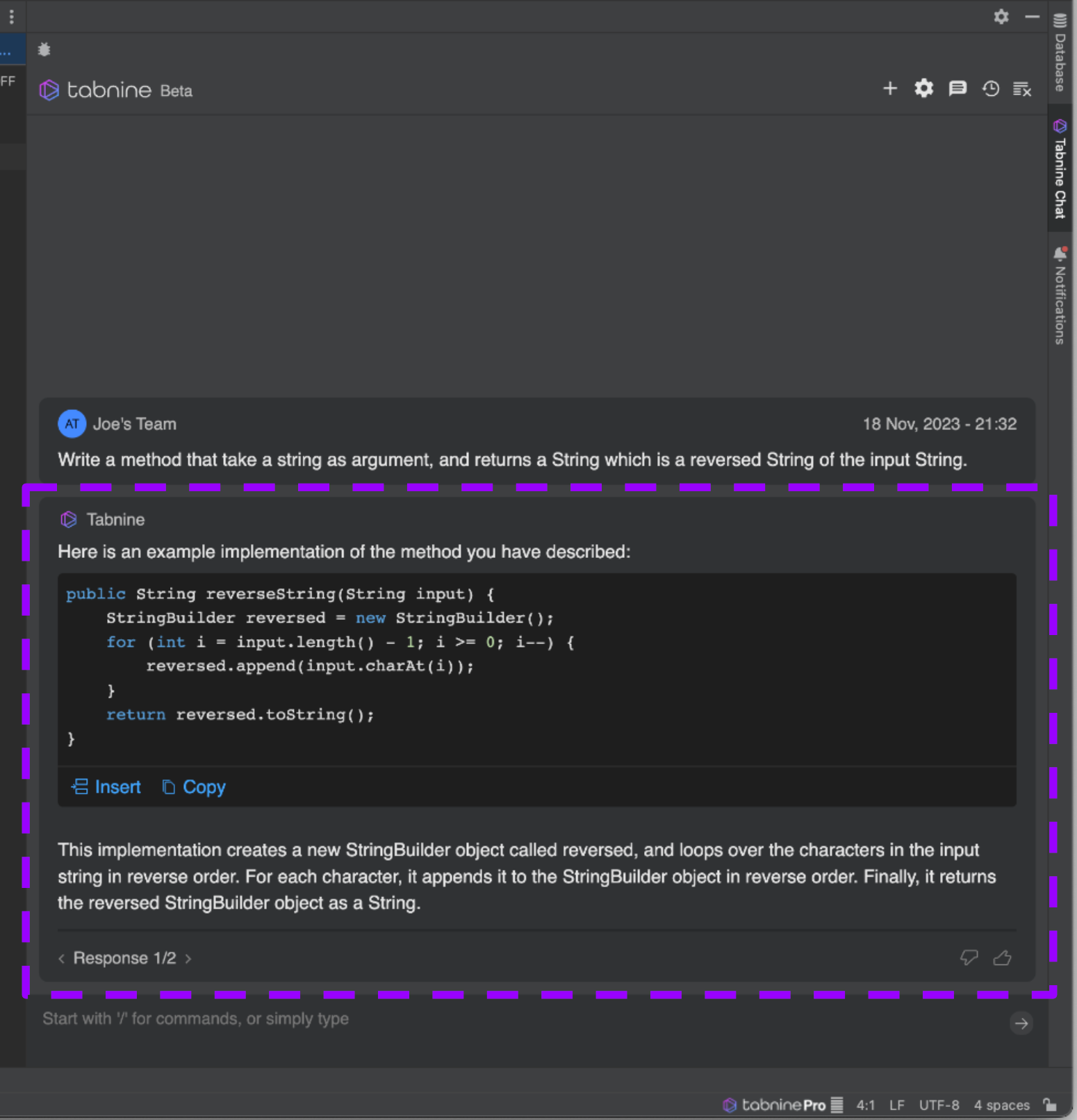Open Tabnine chat settings gear
This screenshot has height=1120, width=1077.
(x=923, y=89)
